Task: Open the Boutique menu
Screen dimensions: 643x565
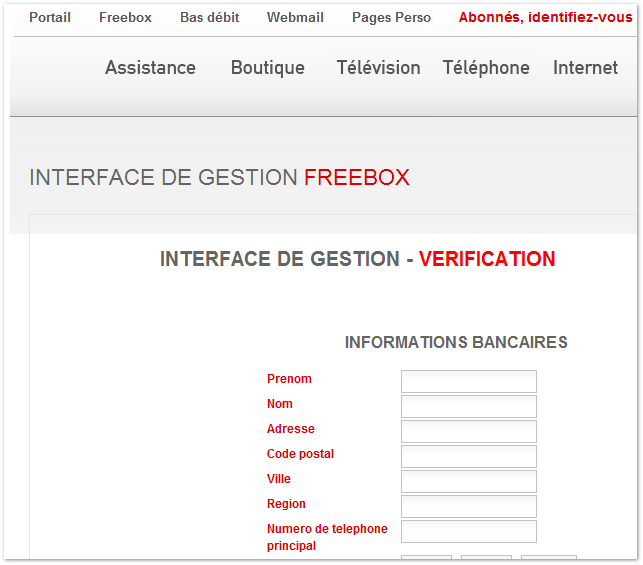Action: (268, 68)
